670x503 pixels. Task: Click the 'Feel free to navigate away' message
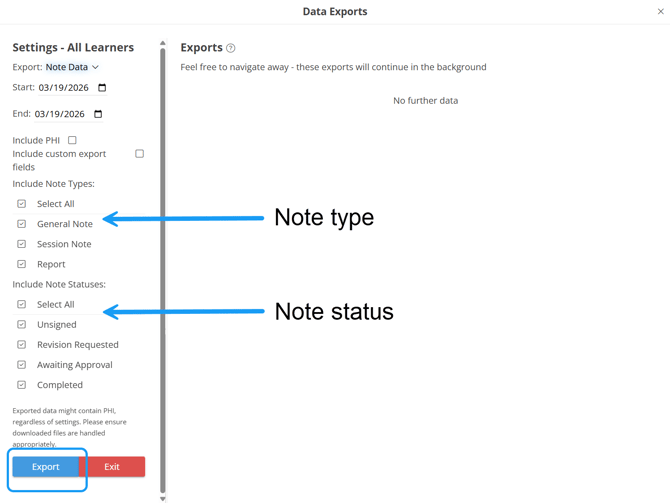point(333,67)
